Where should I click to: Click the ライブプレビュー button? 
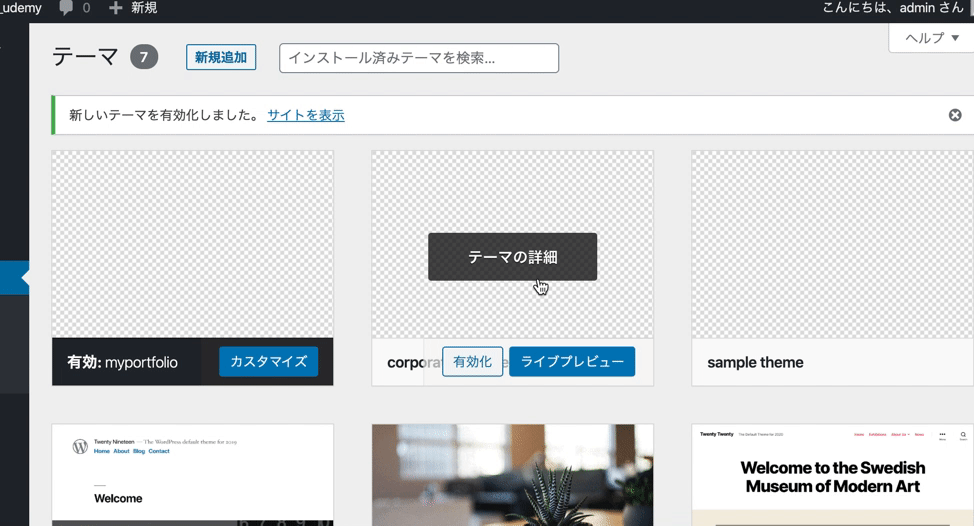[x=572, y=361]
